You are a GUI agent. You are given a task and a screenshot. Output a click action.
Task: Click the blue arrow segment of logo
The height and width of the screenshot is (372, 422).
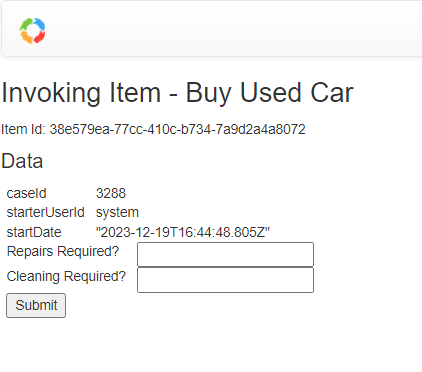40,24
